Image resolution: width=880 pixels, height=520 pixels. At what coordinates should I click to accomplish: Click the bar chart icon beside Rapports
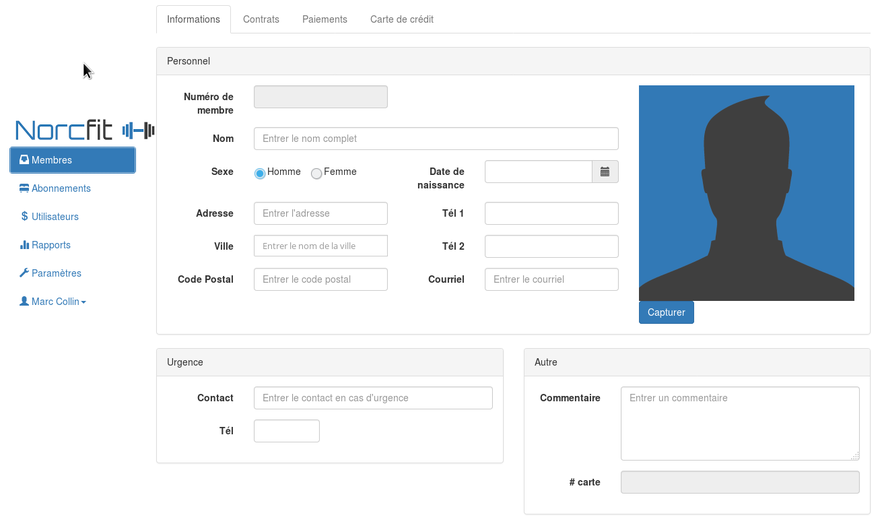click(x=24, y=245)
